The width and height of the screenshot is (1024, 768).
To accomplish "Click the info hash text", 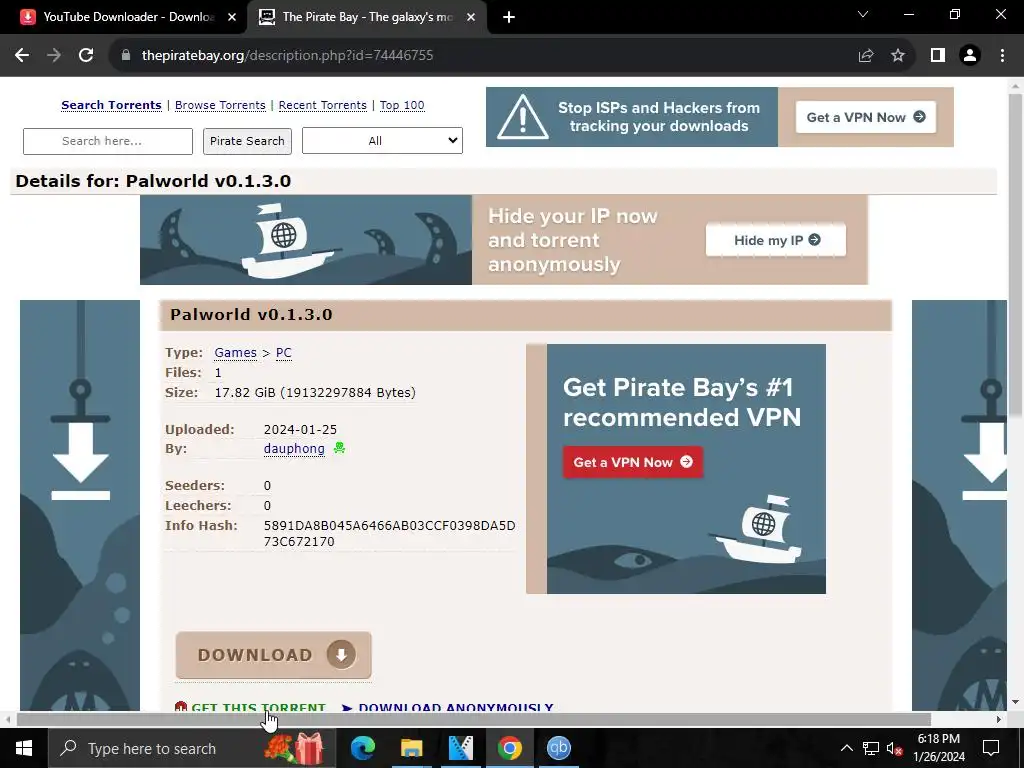I will pos(389,534).
